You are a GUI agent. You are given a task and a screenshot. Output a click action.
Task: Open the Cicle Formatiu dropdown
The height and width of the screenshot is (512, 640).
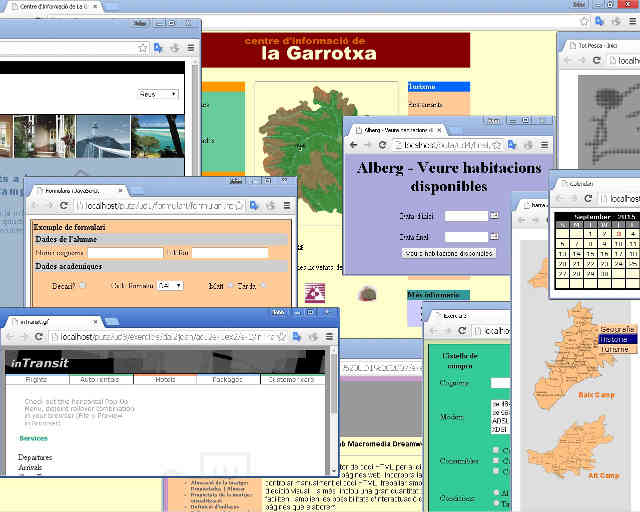[x=170, y=285]
